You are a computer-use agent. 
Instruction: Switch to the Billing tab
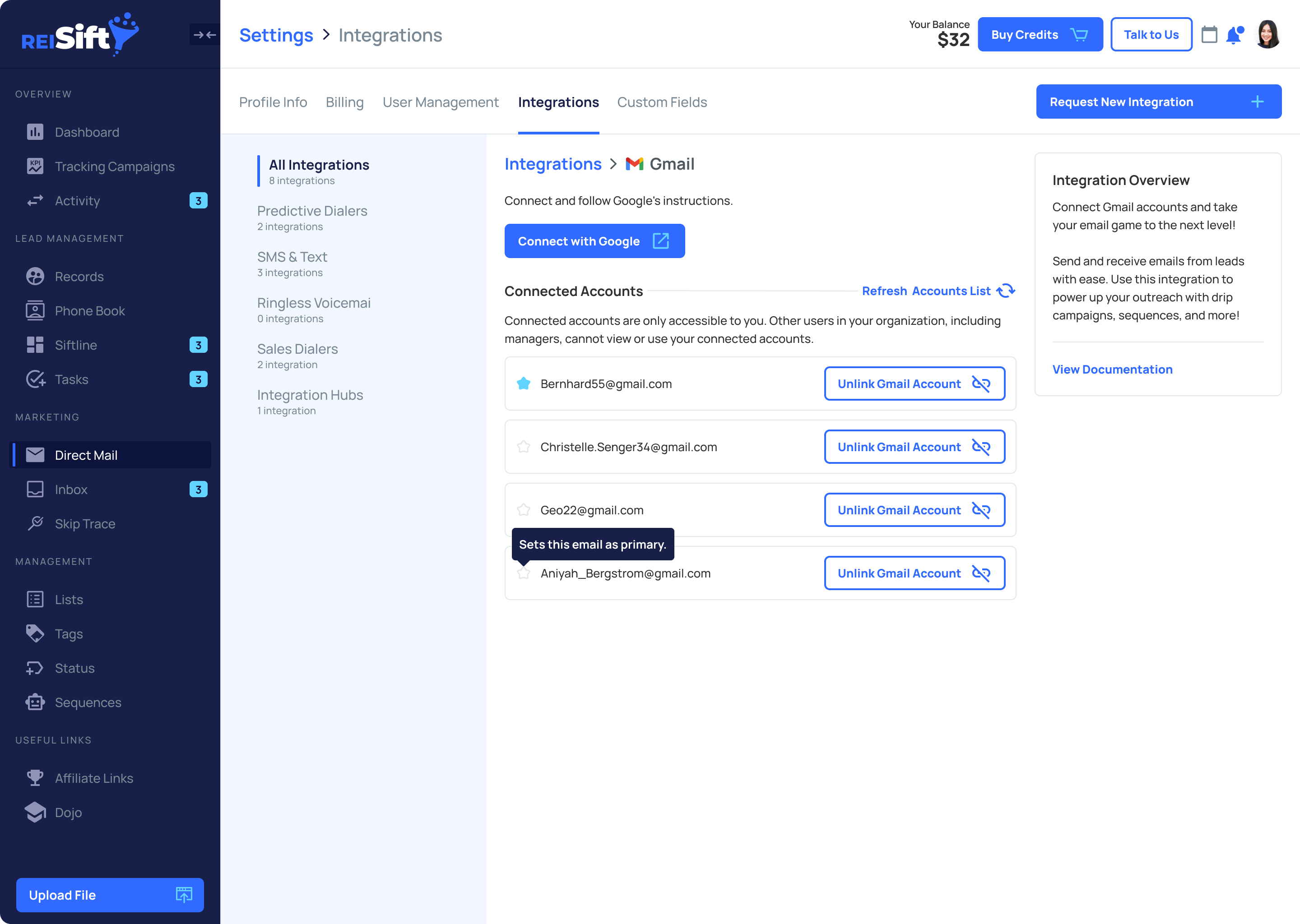(x=344, y=102)
